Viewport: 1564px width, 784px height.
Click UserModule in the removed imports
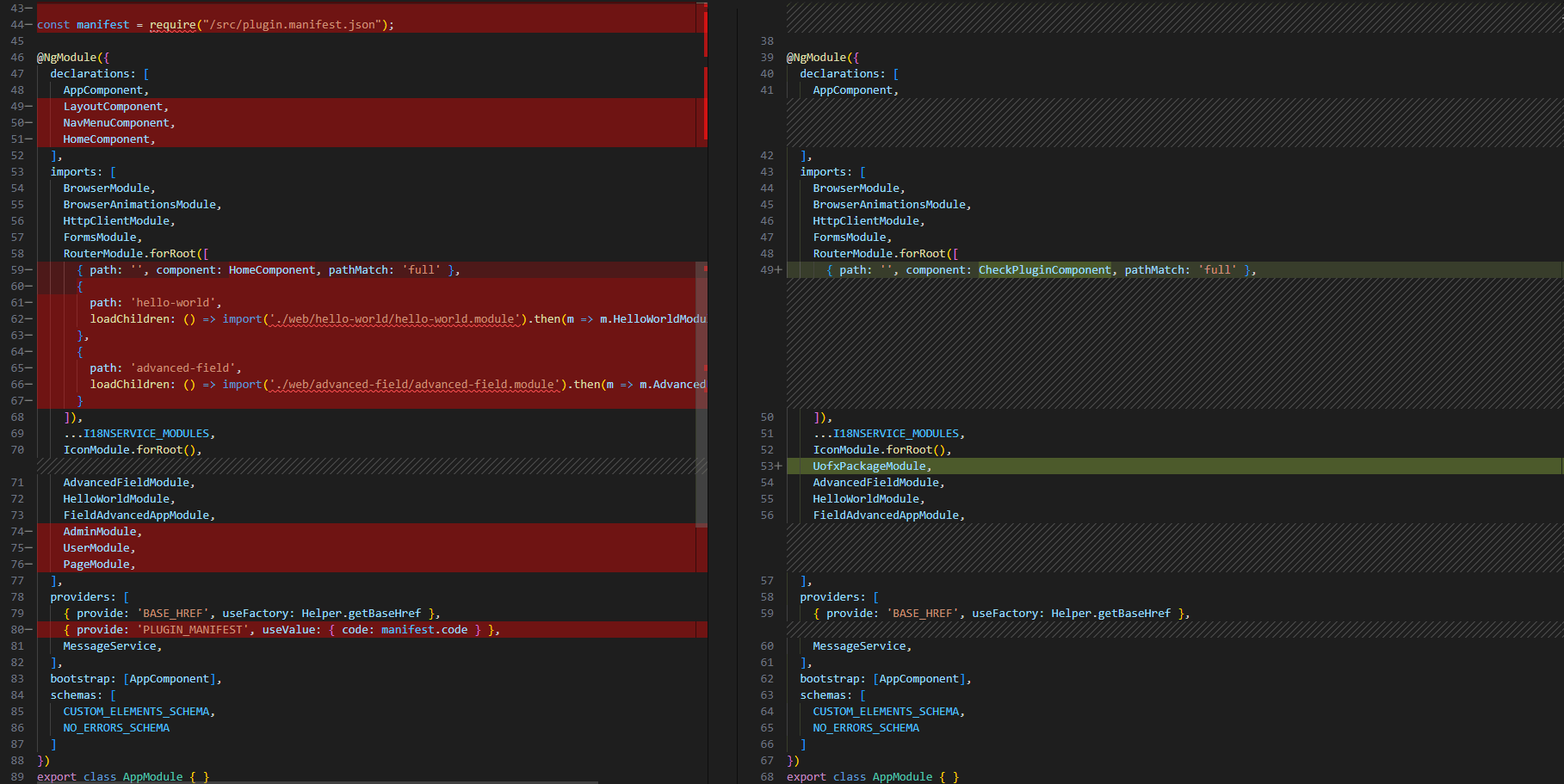[97, 548]
